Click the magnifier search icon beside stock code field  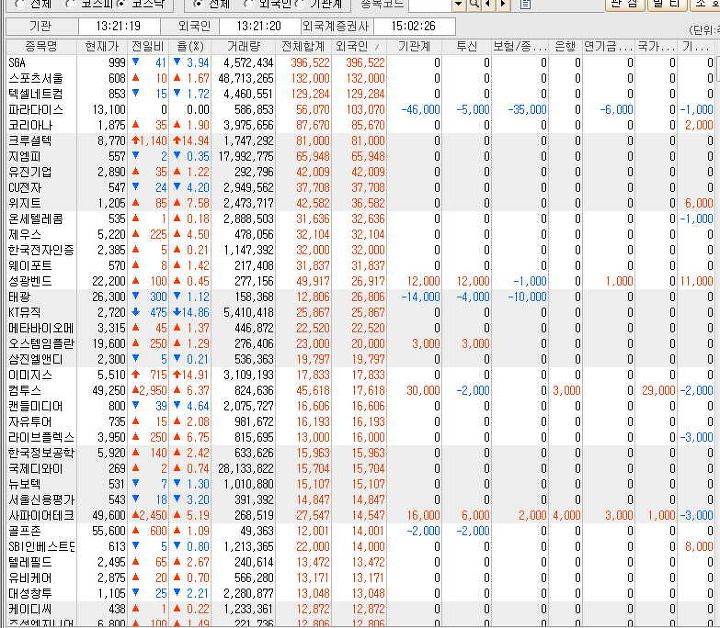coord(474,4)
